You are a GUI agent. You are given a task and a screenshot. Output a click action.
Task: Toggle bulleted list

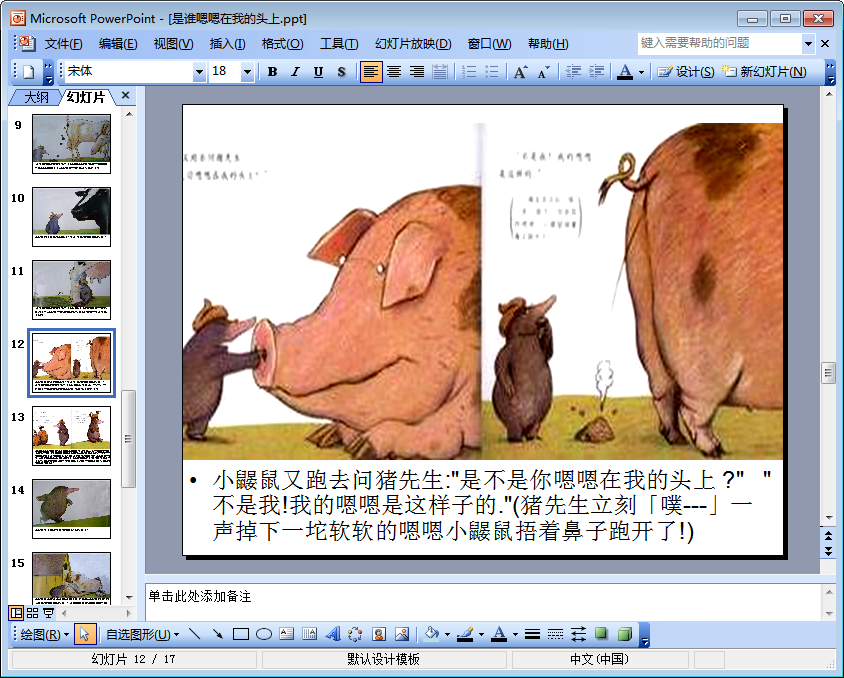(492, 72)
